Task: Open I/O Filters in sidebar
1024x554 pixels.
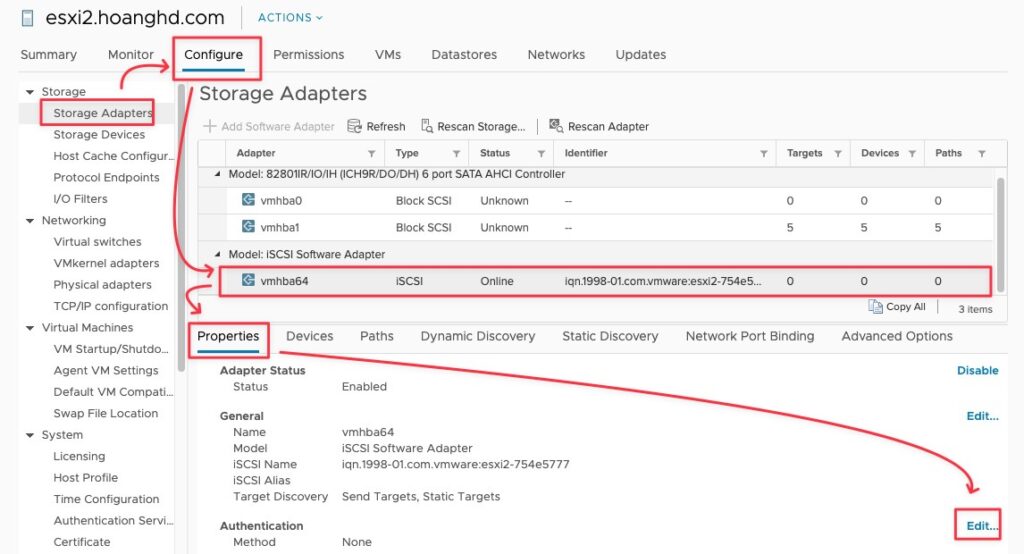Action: [x=80, y=199]
